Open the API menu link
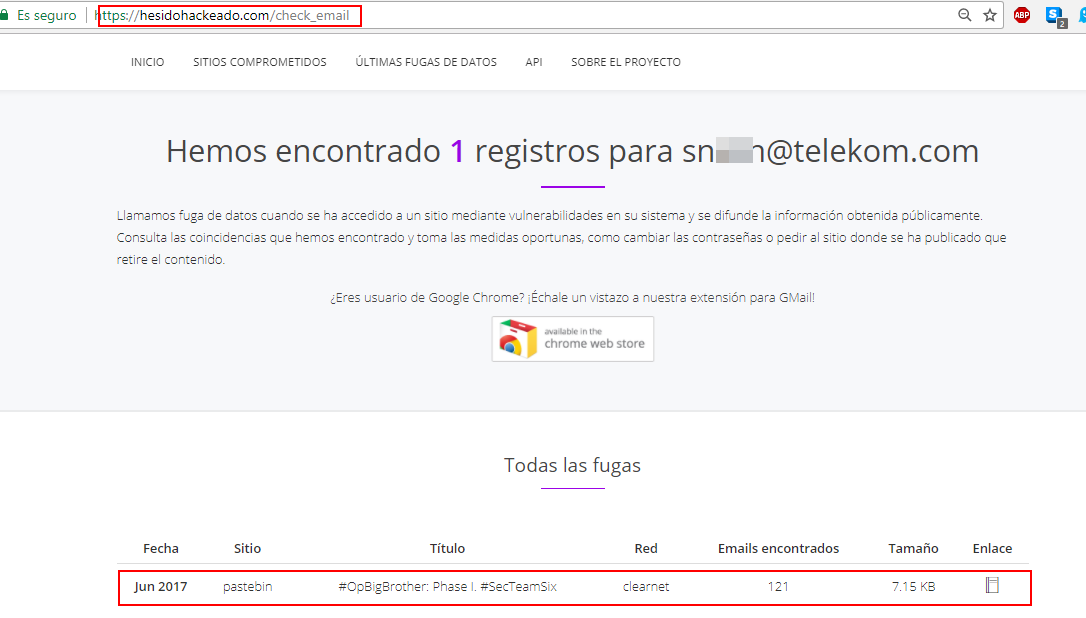 [x=534, y=62]
